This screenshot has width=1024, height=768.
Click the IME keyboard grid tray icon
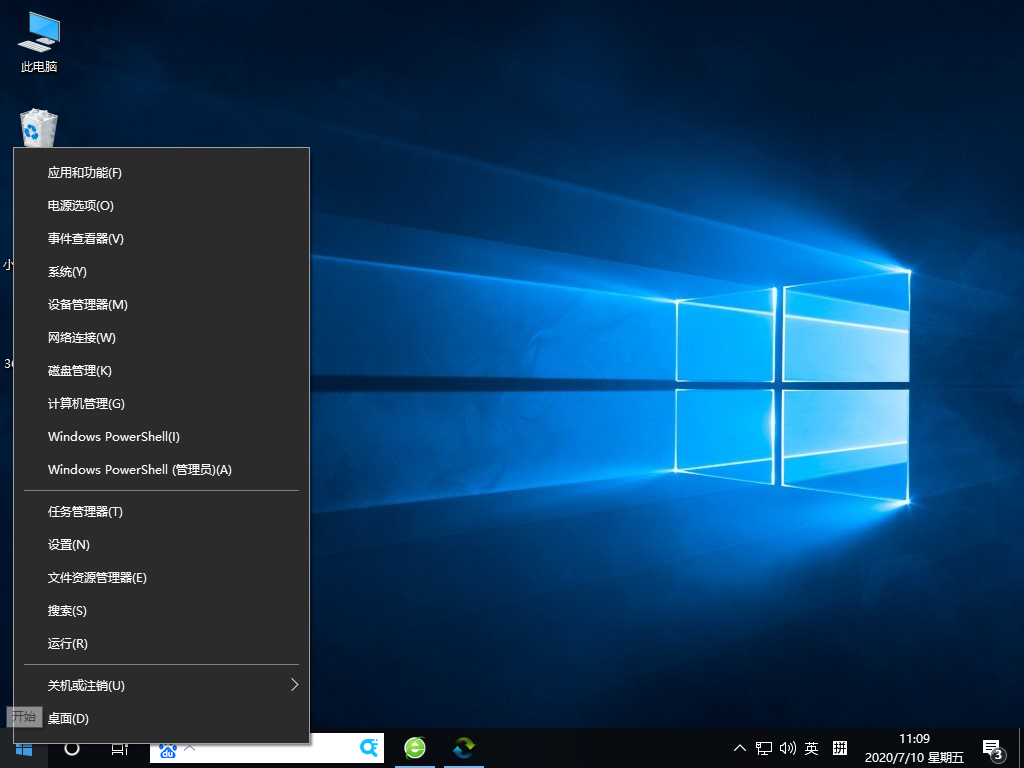pos(840,748)
